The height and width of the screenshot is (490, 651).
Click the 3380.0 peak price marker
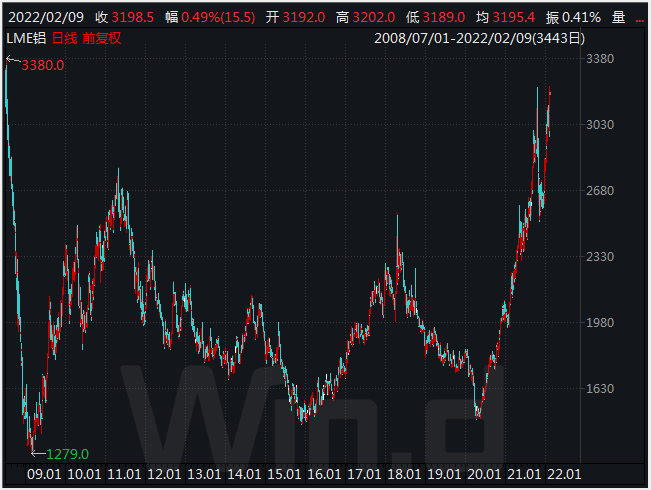point(43,65)
